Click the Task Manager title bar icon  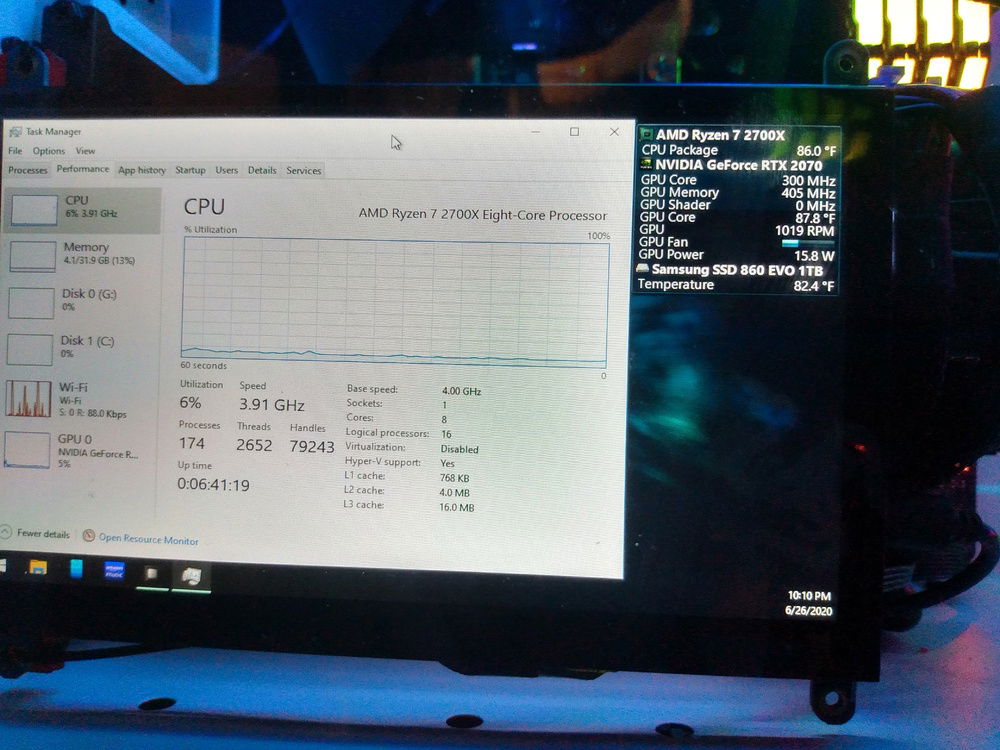[x=15, y=131]
